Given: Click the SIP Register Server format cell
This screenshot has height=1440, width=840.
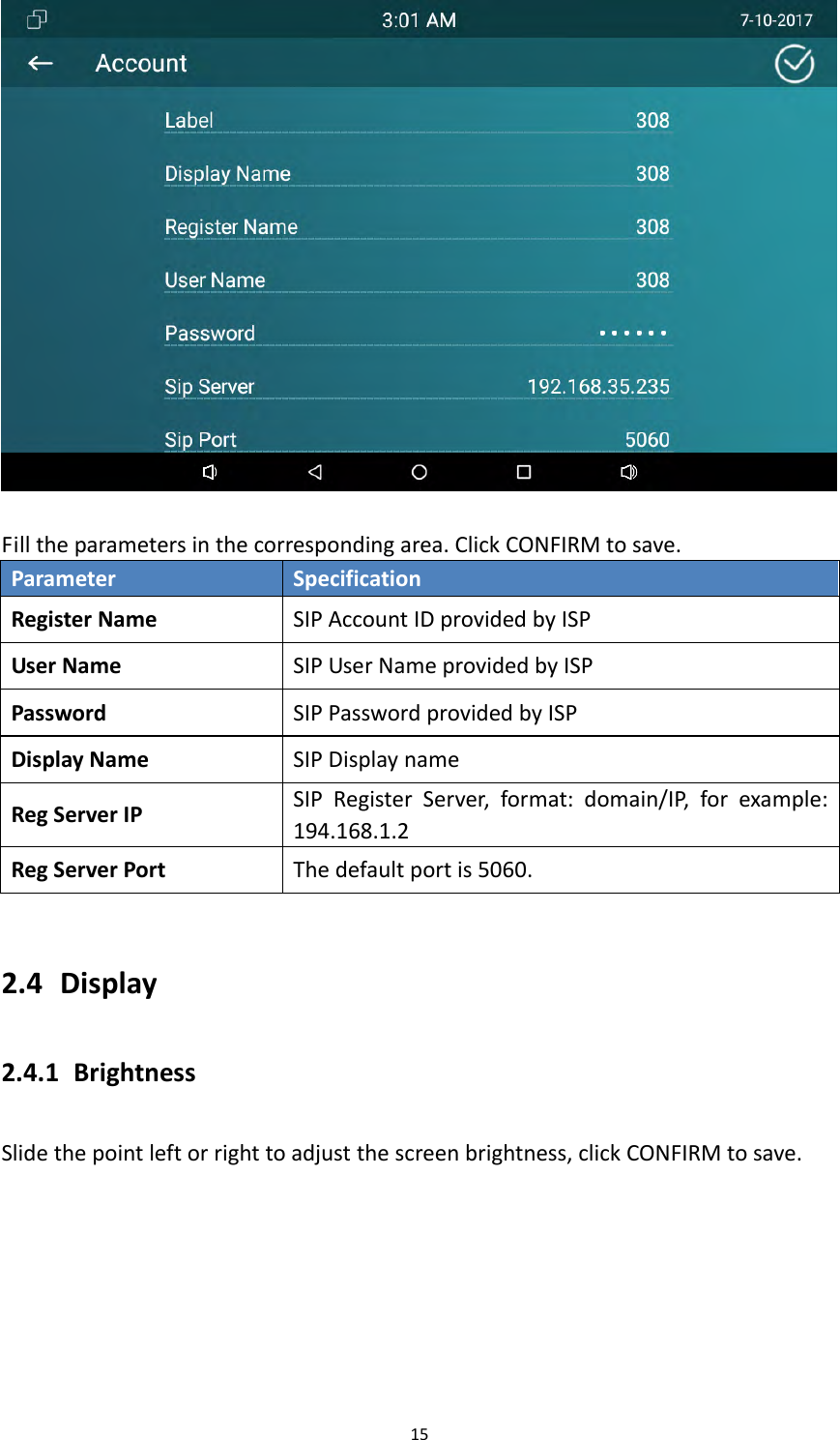Looking at the screenshot, I should click(561, 814).
